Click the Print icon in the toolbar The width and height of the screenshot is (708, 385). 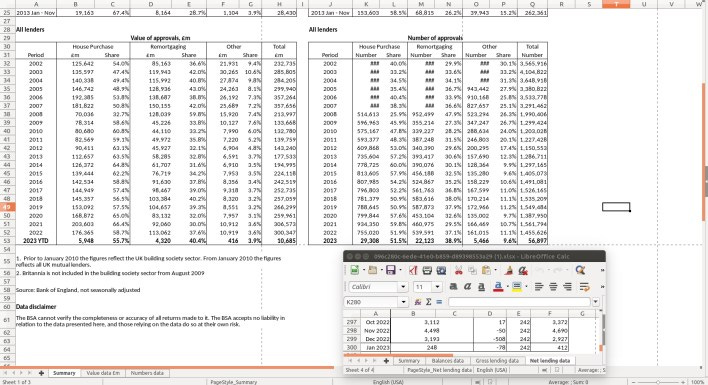coord(427,270)
